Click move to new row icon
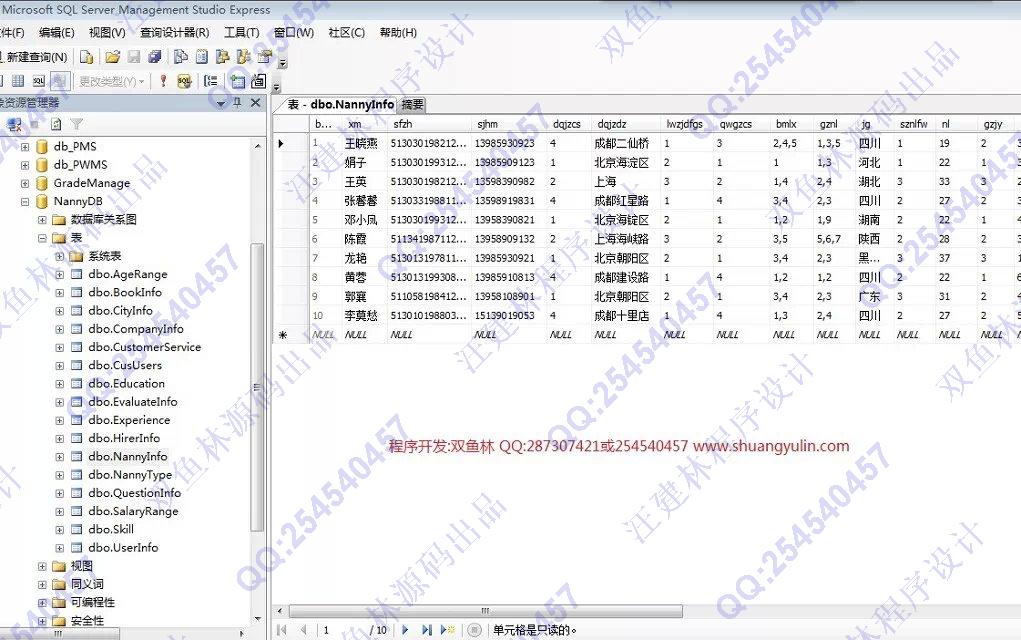The image size is (1021, 640). [x=448, y=630]
